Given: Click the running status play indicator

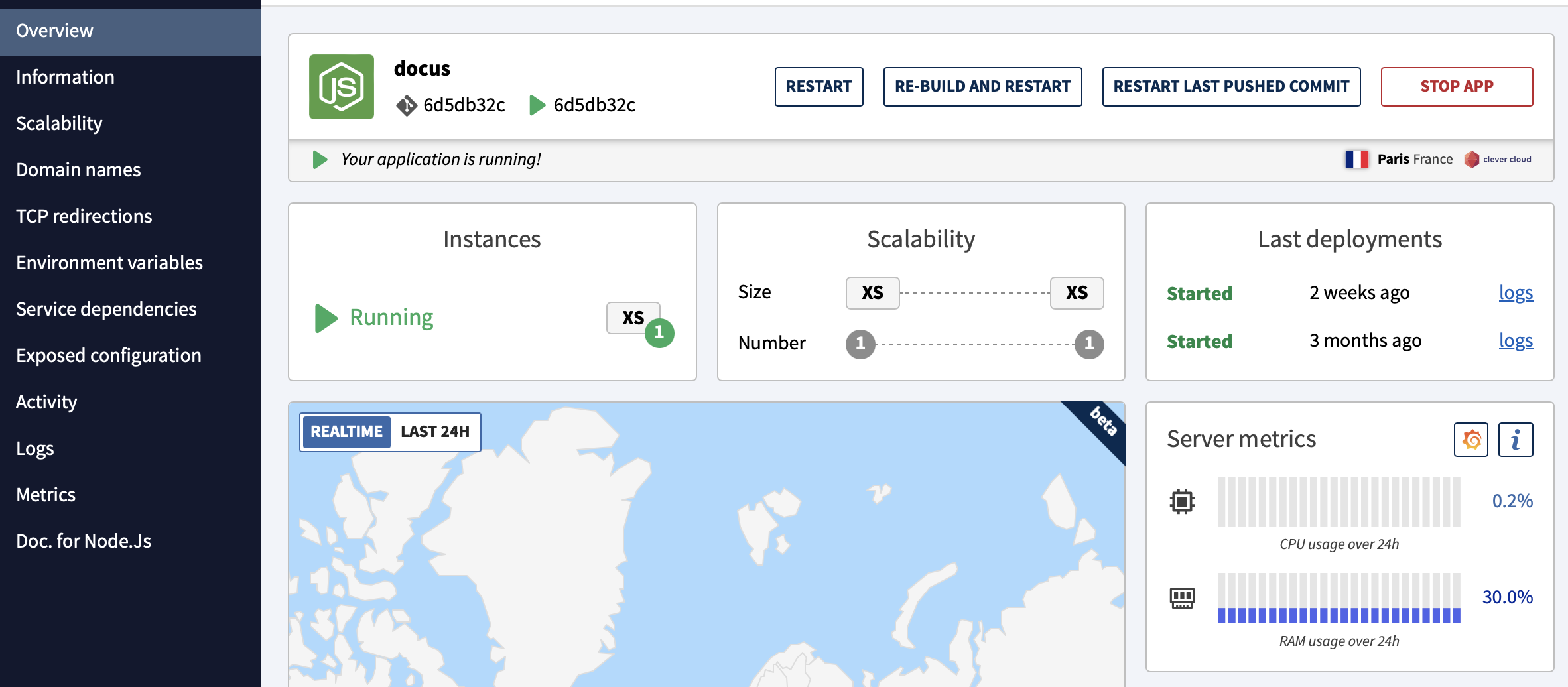Looking at the screenshot, I should [326, 318].
